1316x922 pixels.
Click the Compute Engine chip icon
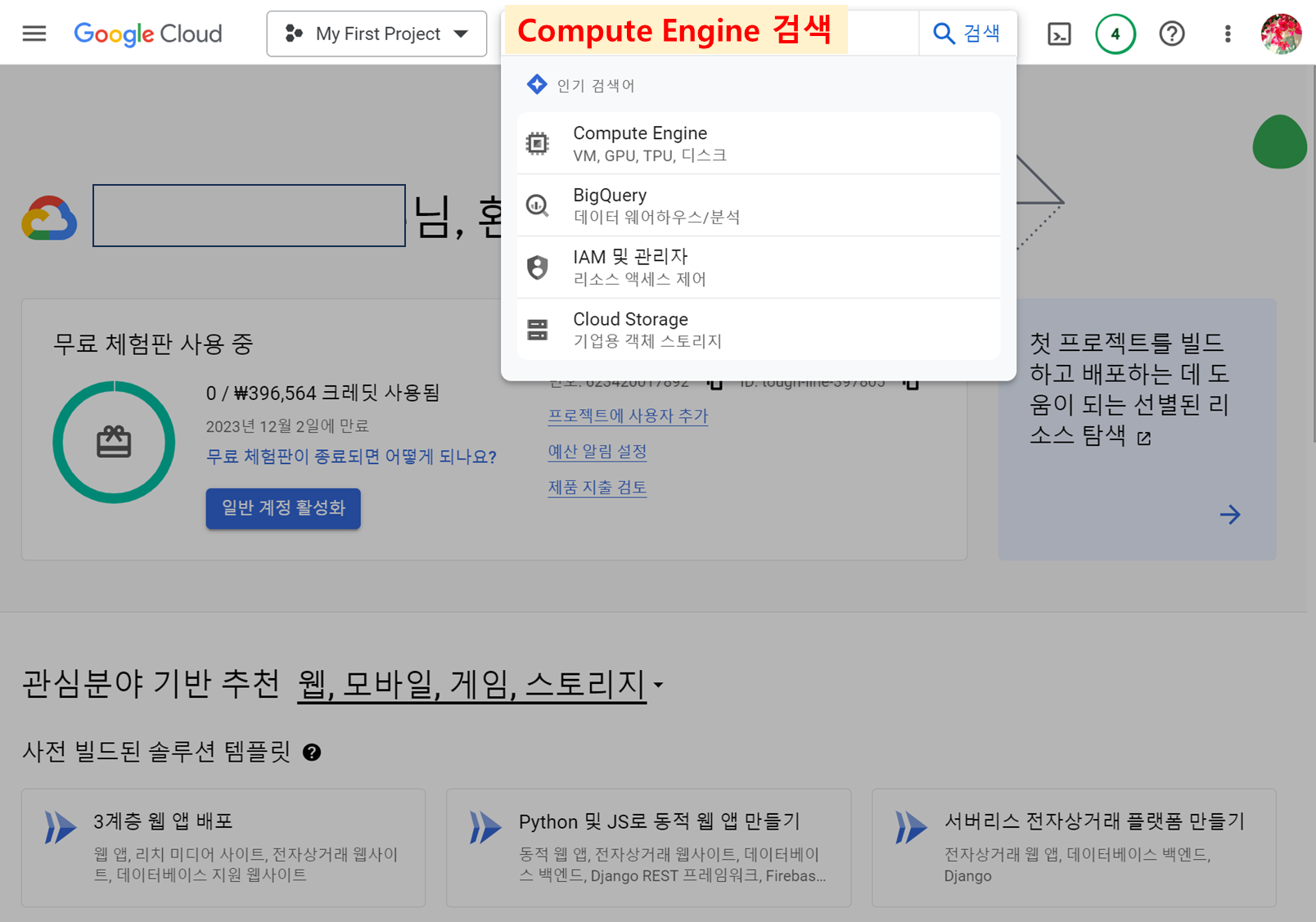pos(538,144)
